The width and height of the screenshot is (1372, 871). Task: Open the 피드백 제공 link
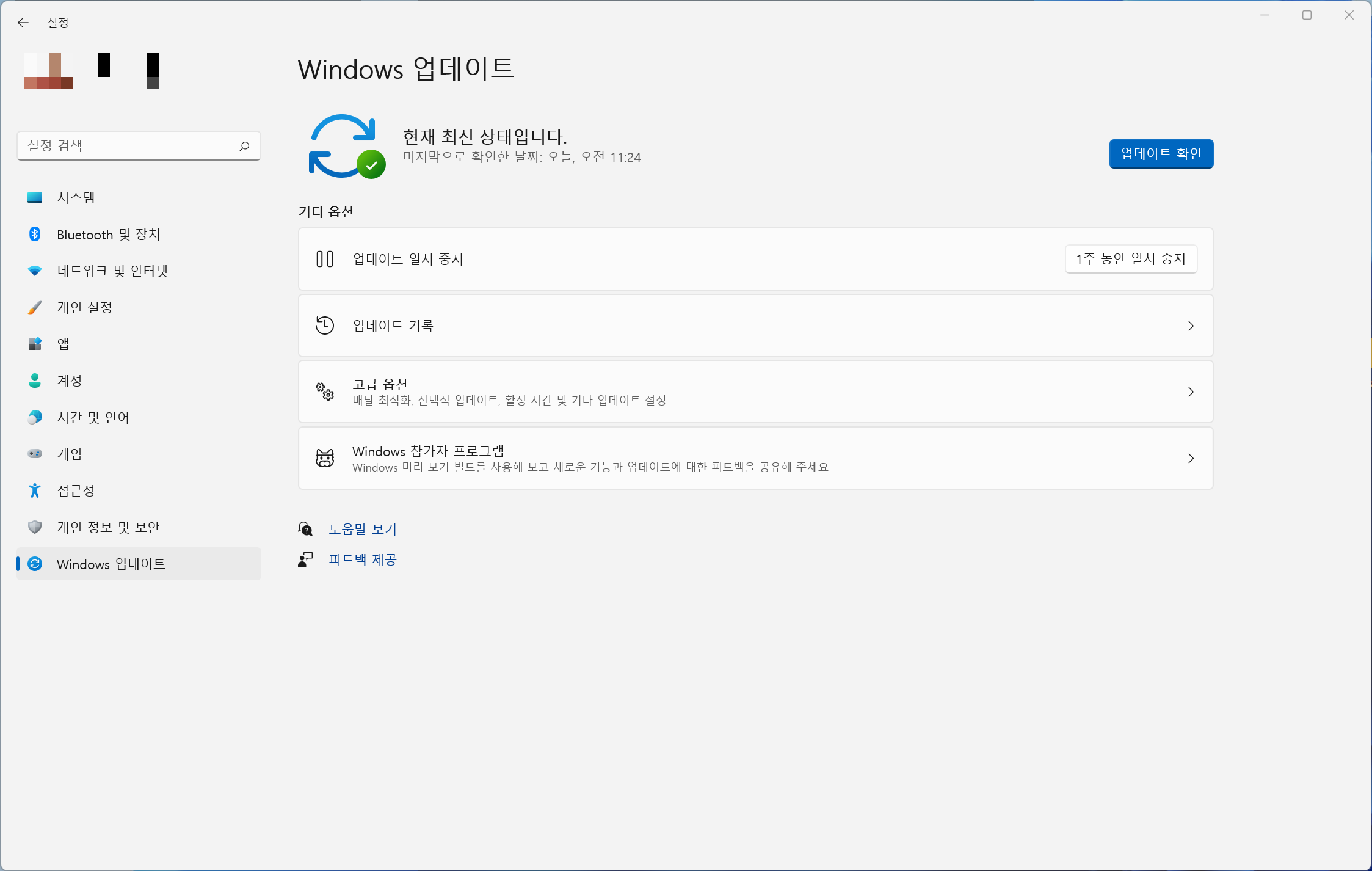pyautogui.click(x=363, y=559)
